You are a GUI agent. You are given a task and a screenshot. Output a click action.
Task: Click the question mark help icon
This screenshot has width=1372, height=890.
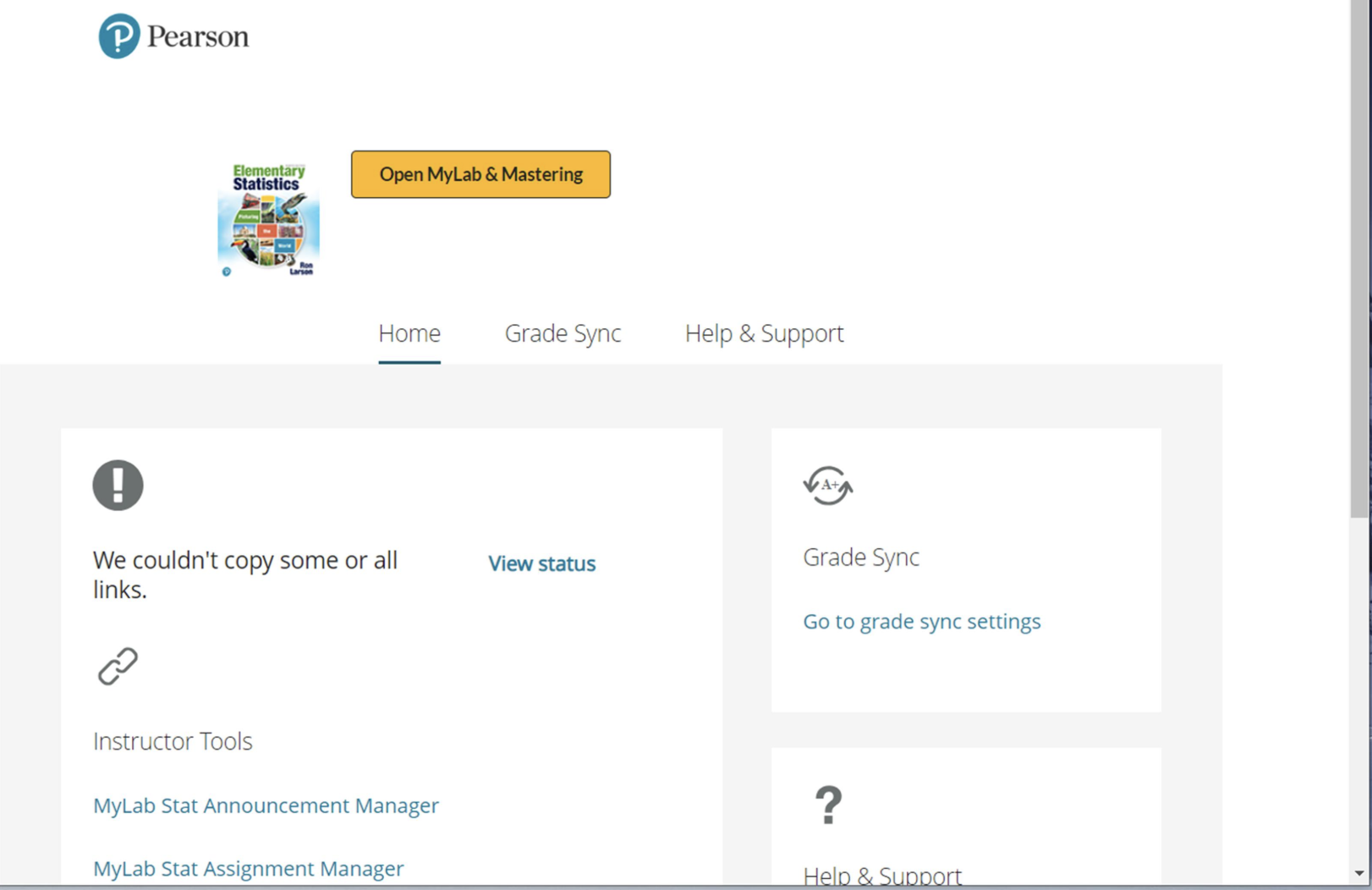pos(828,805)
